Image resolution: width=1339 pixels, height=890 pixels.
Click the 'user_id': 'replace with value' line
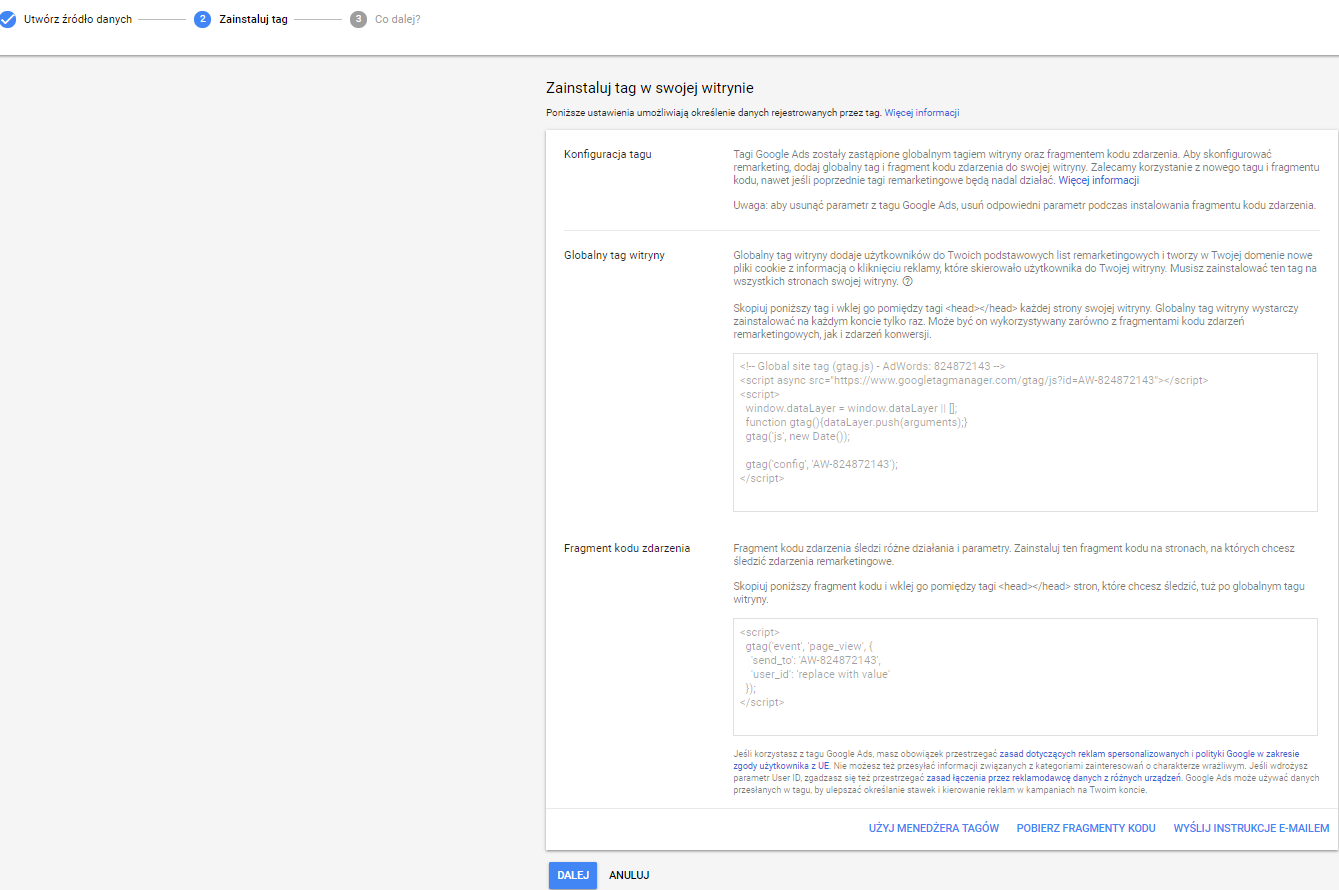pyautogui.click(x=821, y=674)
